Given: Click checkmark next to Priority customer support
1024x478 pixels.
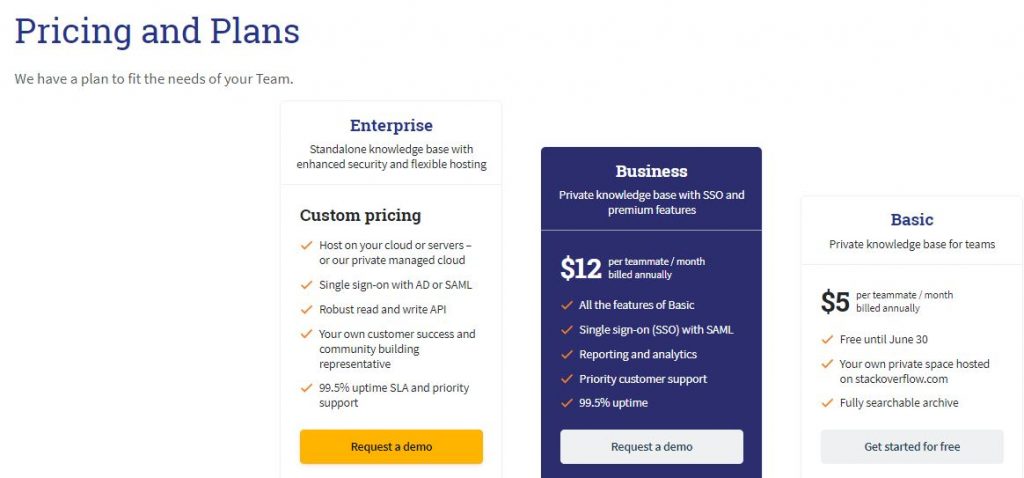Looking at the screenshot, I should [x=566, y=379].
